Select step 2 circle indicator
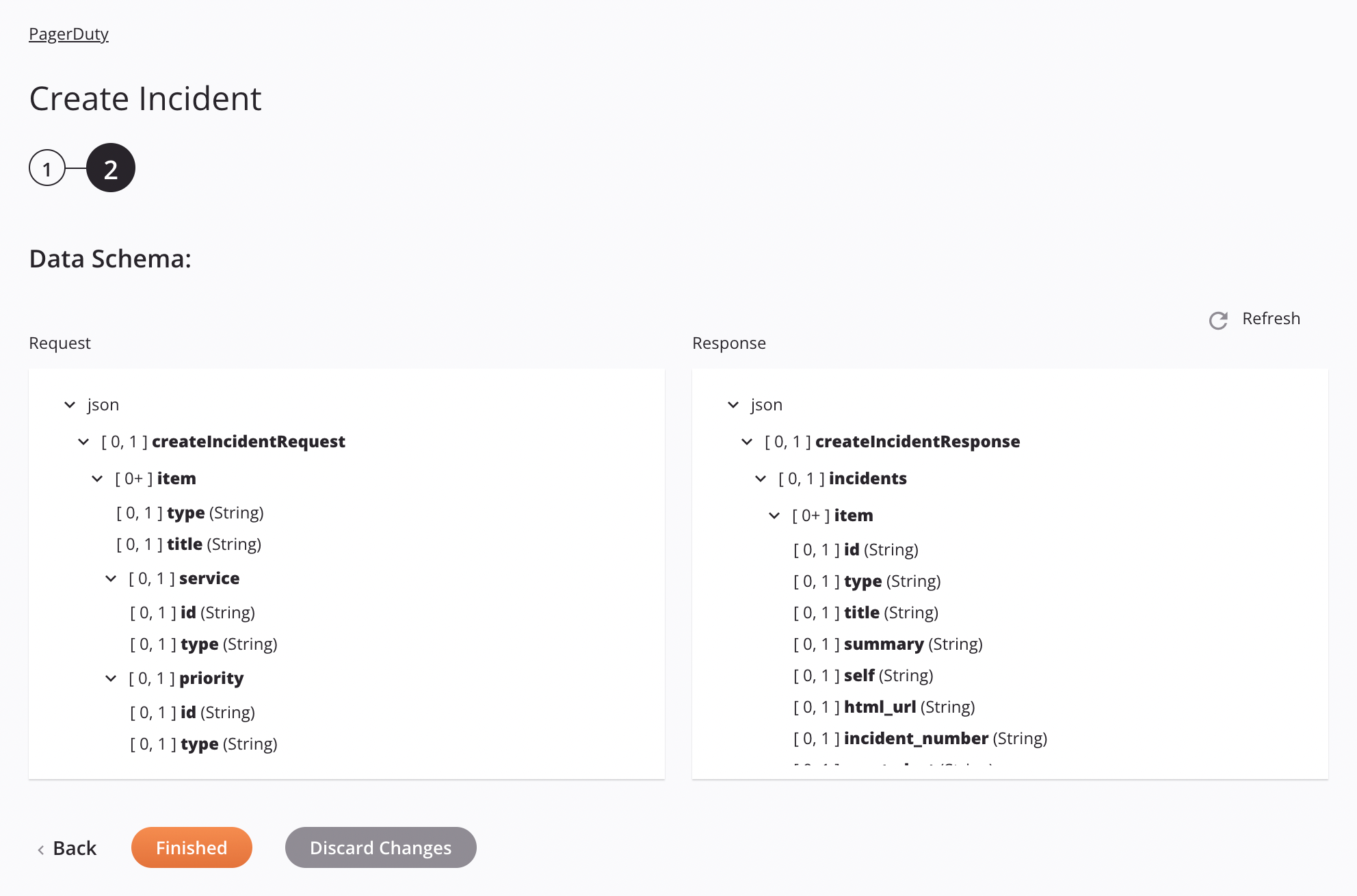This screenshot has width=1357, height=896. click(x=109, y=167)
